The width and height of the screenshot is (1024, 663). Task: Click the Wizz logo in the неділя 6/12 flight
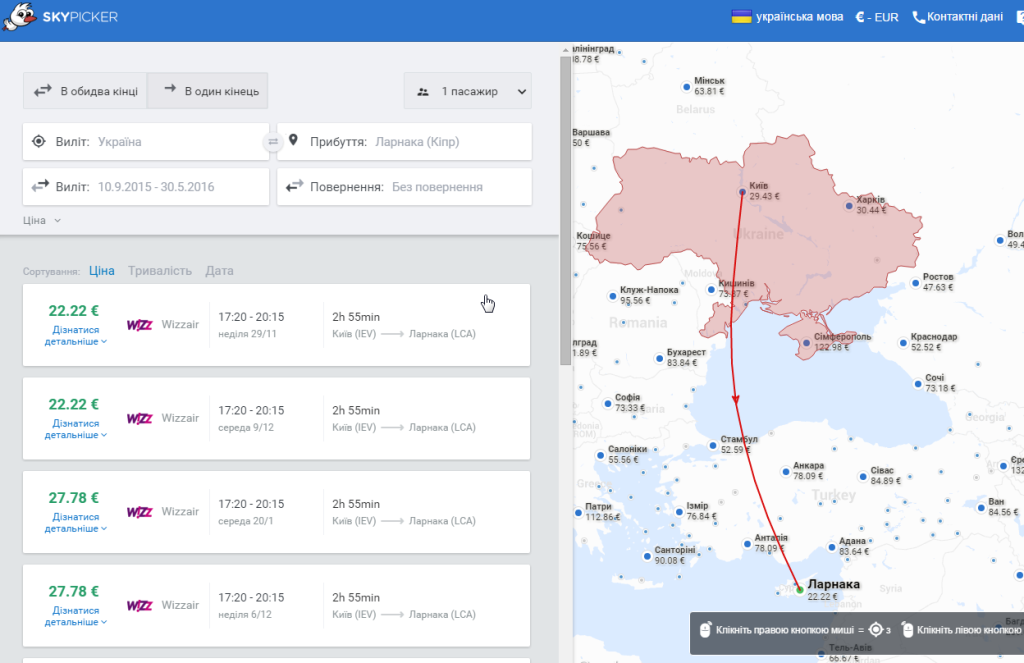(139, 605)
